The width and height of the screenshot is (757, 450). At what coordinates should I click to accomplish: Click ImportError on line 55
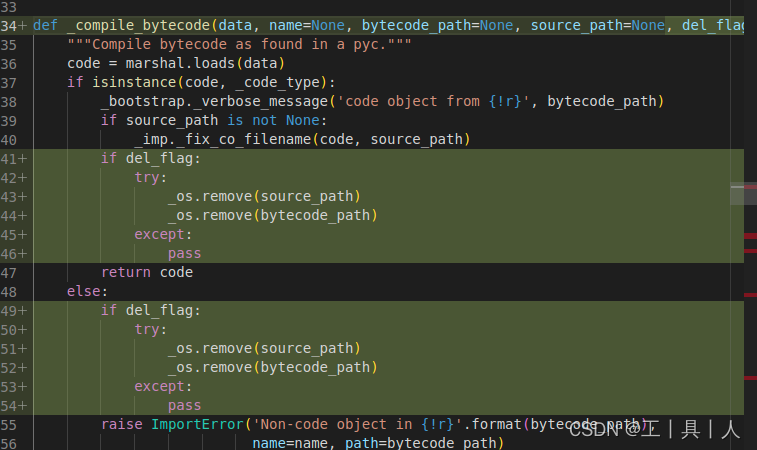coord(198,424)
